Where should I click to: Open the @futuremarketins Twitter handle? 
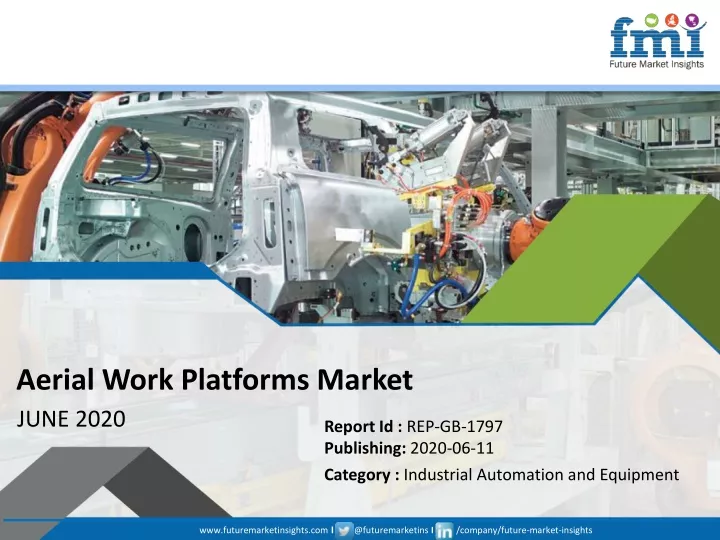point(391,530)
